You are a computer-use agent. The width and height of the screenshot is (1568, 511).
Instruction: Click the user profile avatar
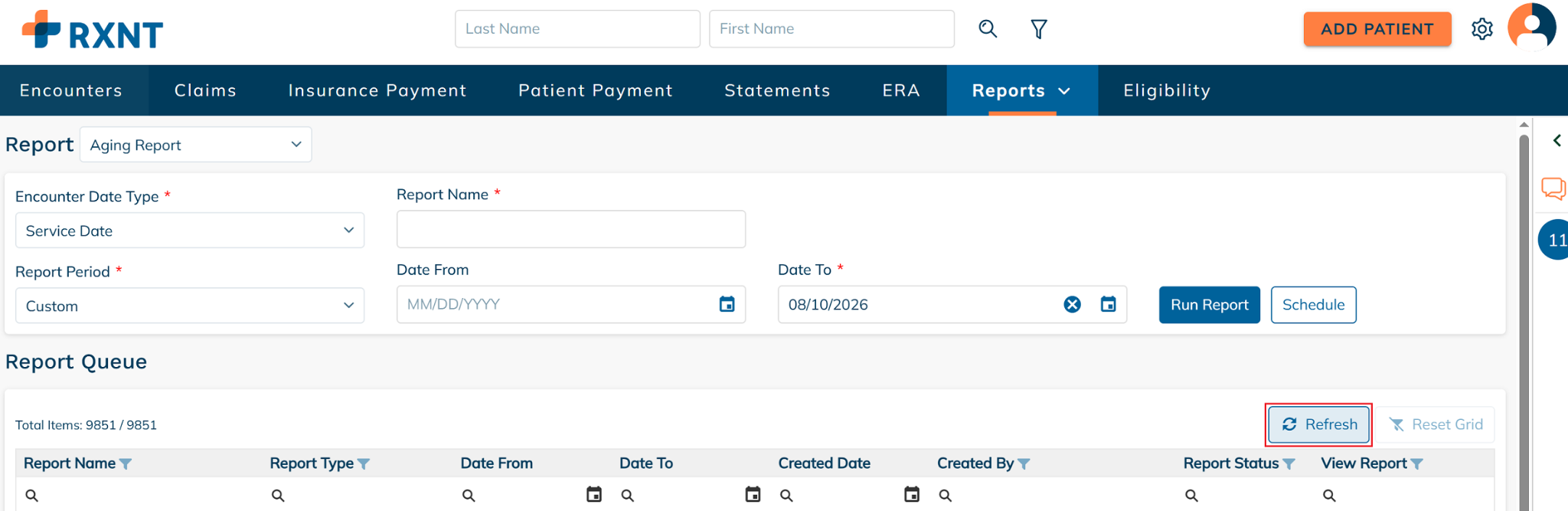click(1532, 27)
